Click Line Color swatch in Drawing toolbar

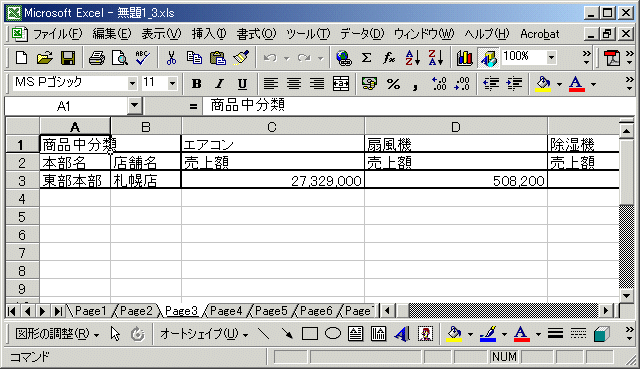tap(488, 334)
